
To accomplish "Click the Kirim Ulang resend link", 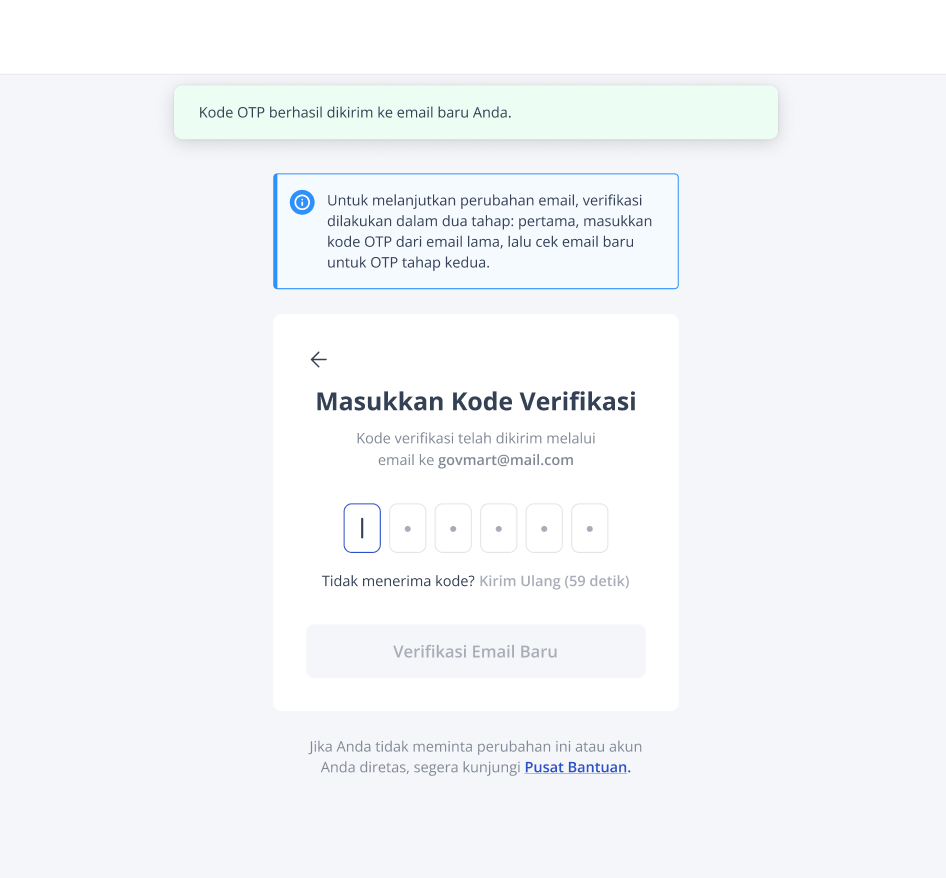I will (520, 581).
